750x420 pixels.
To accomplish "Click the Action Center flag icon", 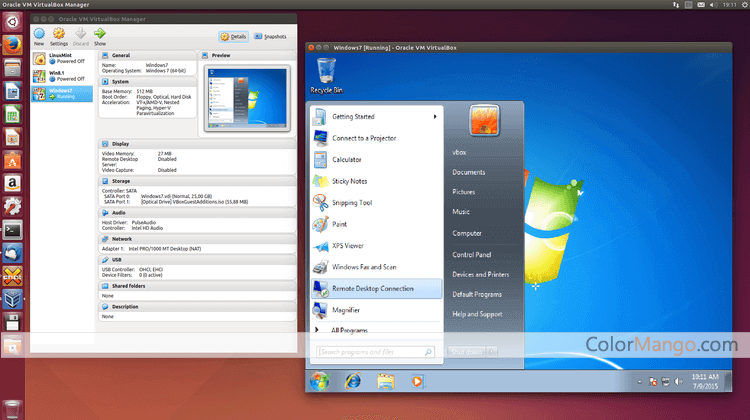I will coord(653,381).
